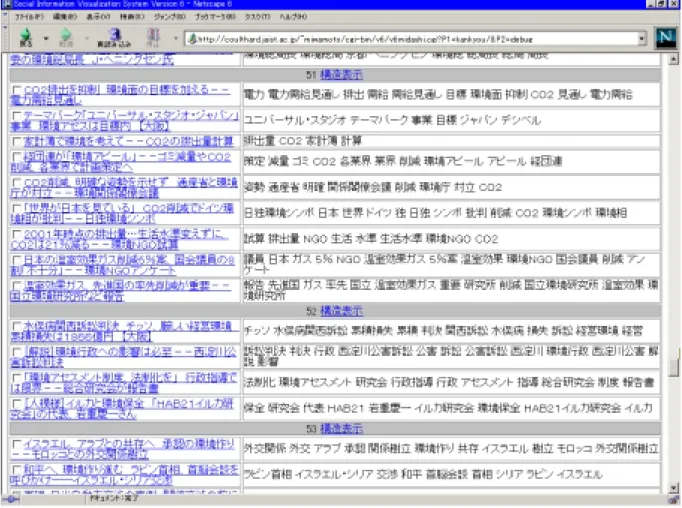Open the 構造表示 link of cluster 51
Screen dimensions: 682x508
[341, 75]
